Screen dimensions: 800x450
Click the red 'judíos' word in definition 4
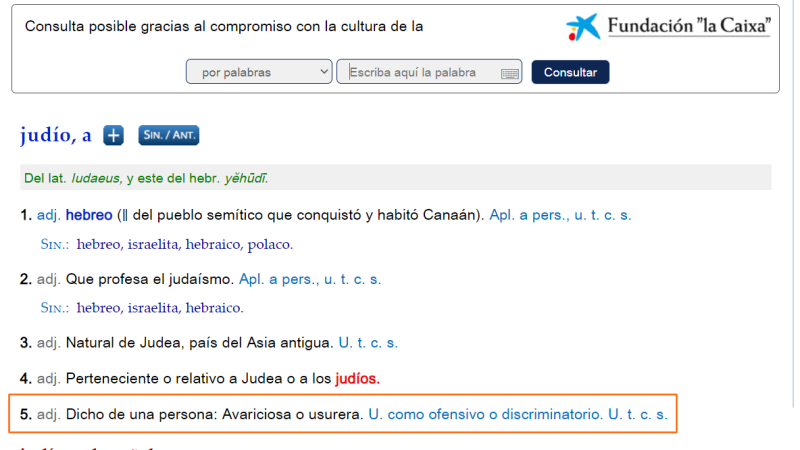tap(357, 379)
